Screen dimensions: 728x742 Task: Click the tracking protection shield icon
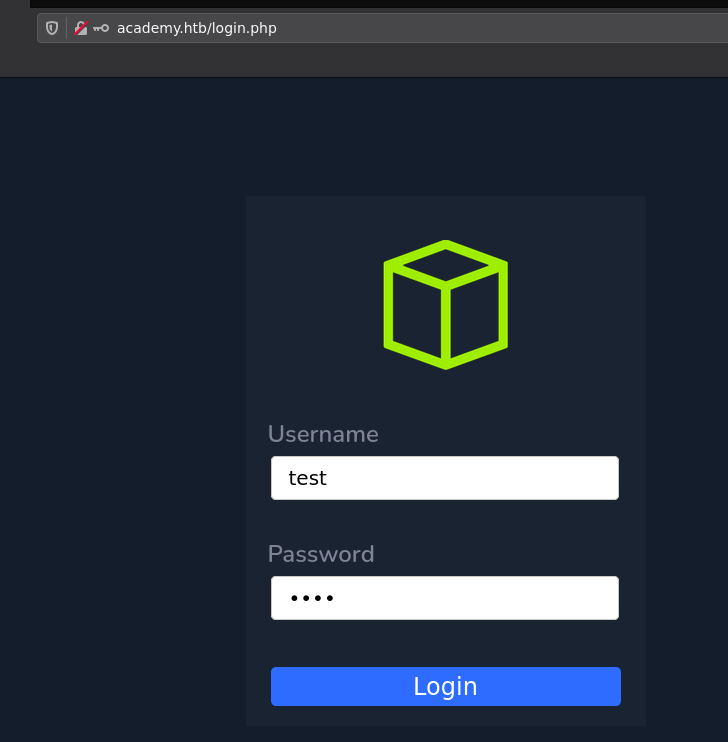coord(52,28)
